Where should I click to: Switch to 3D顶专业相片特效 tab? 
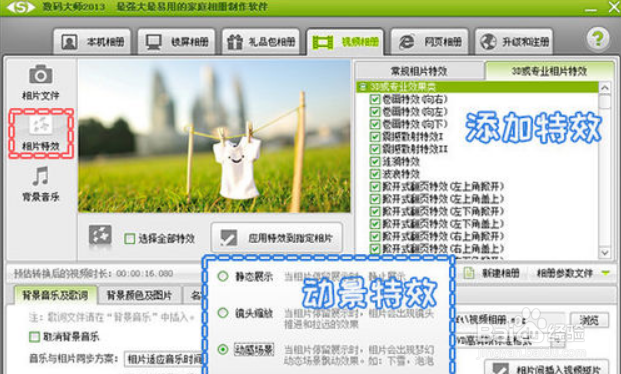549,71
